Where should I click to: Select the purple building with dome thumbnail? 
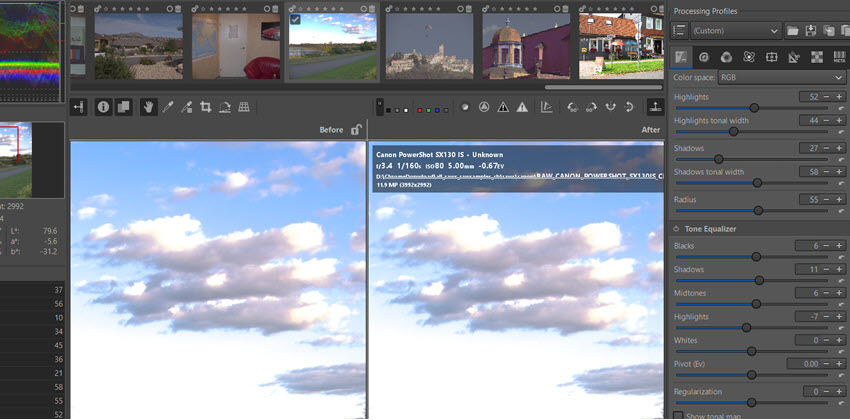pos(526,46)
